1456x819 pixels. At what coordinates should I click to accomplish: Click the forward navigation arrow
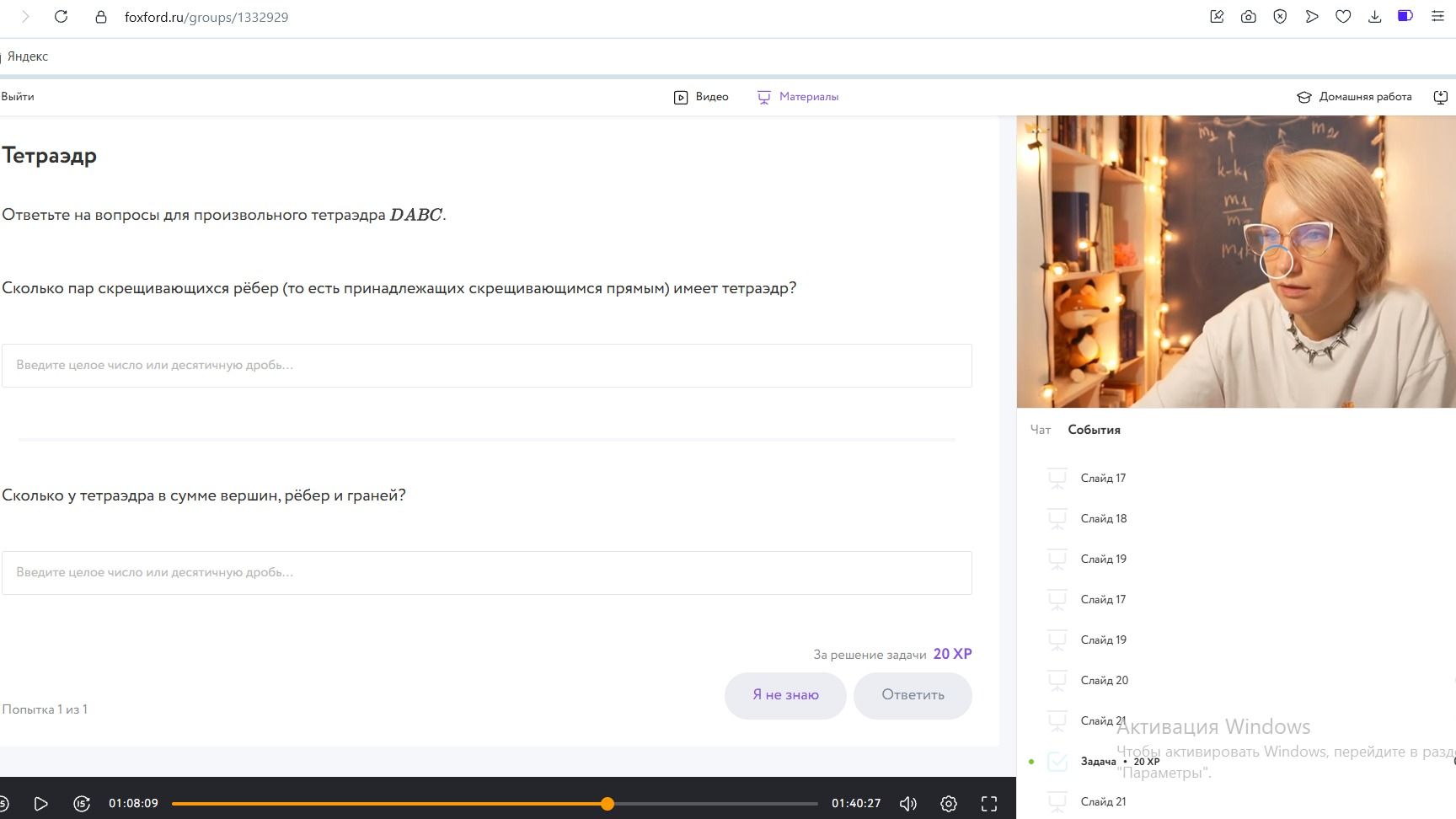click(25, 17)
